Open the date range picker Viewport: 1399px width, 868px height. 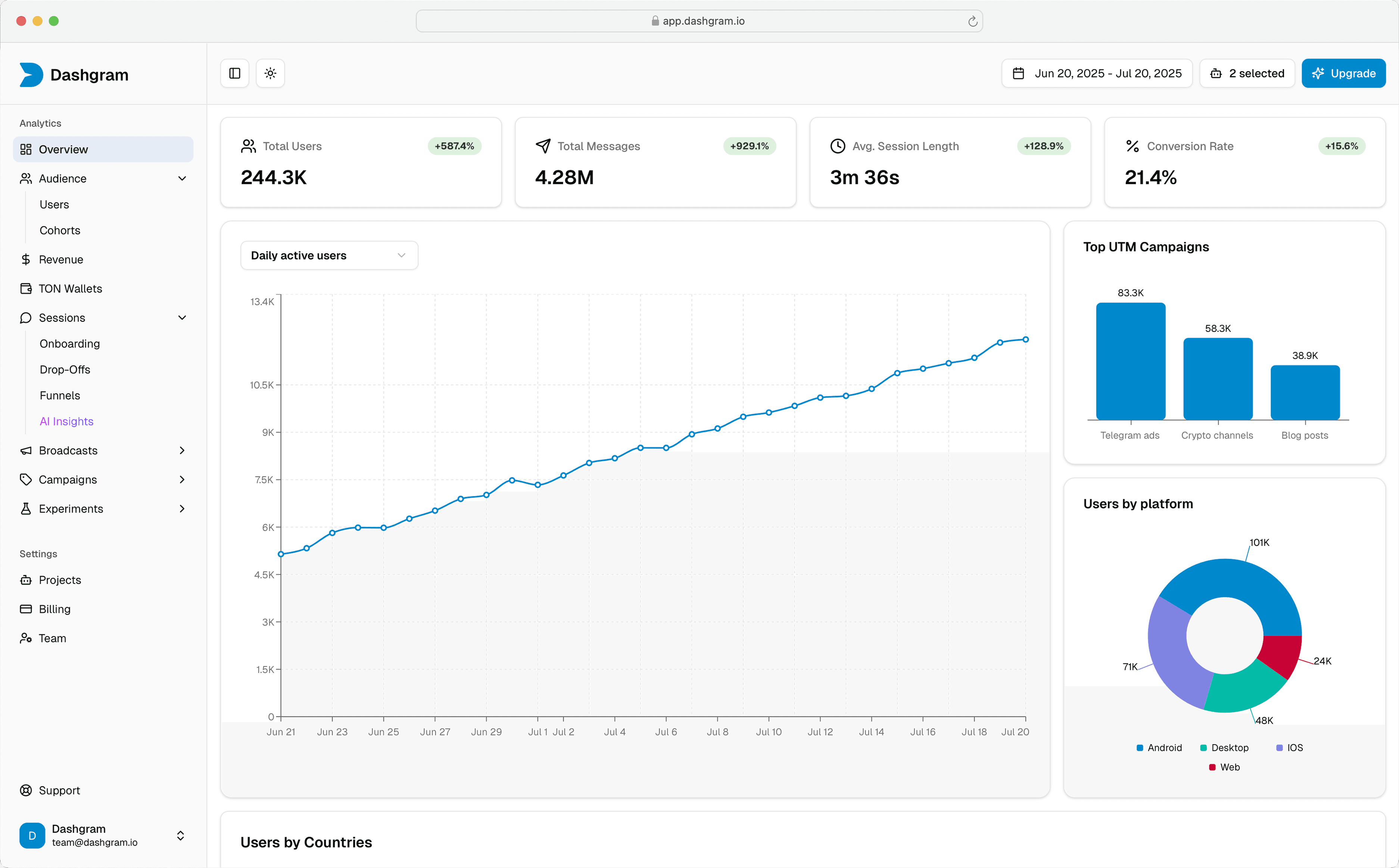1097,74
